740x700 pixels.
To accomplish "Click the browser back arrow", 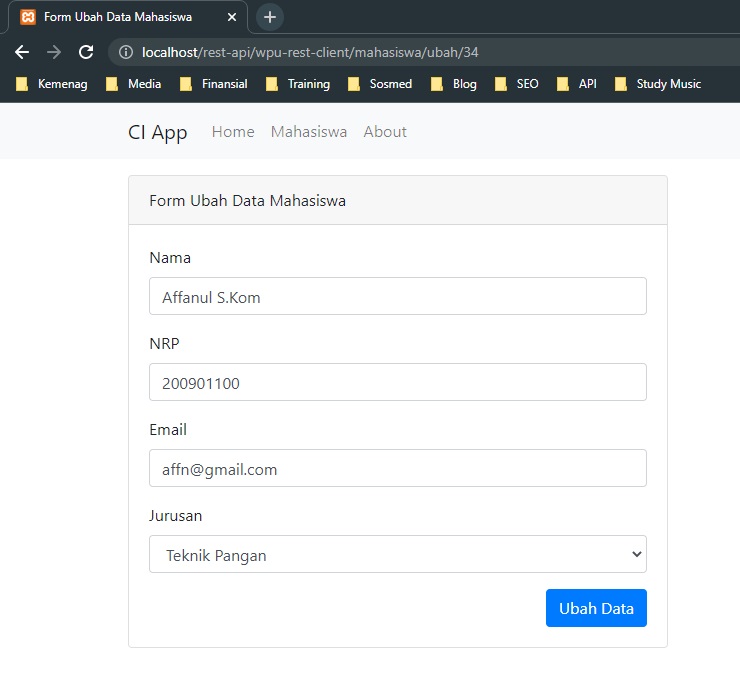I will click(22, 52).
